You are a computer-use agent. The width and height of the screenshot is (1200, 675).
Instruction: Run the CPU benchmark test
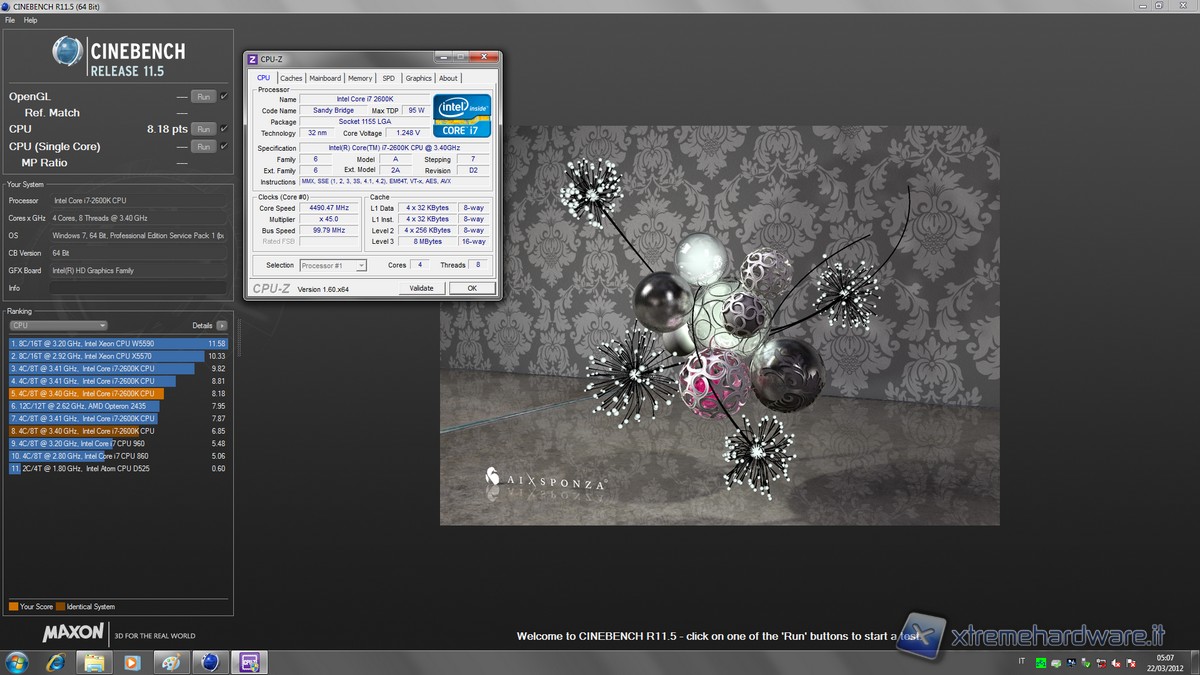[203, 129]
